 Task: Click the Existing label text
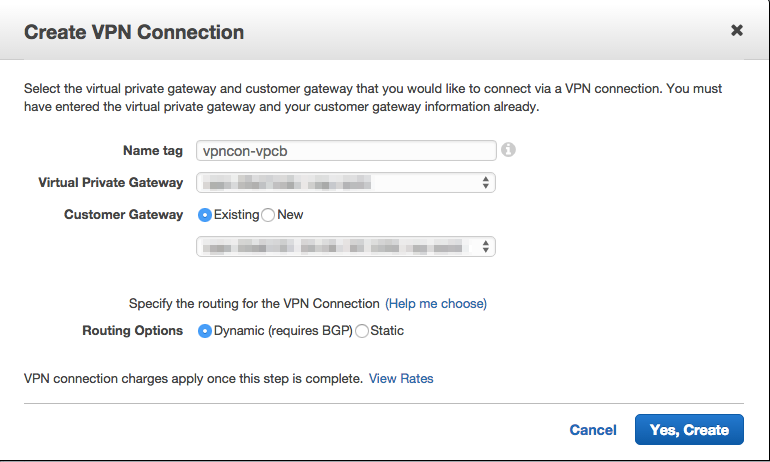point(236,215)
